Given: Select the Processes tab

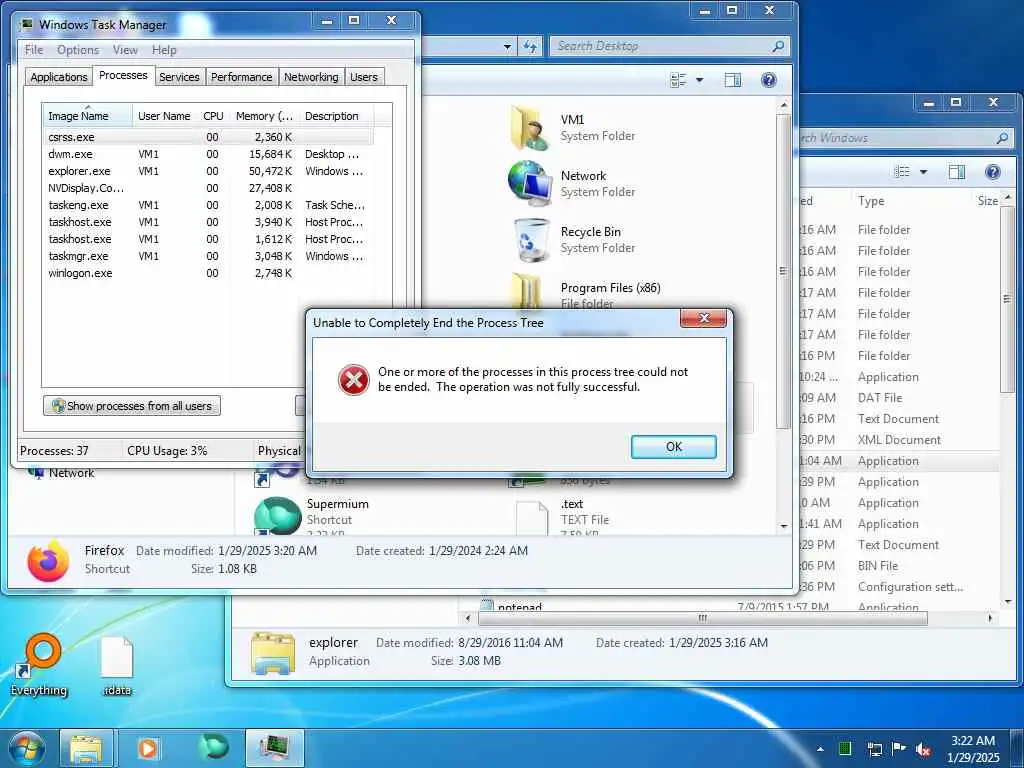Looking at the screenshot, I should coord(123,75).
